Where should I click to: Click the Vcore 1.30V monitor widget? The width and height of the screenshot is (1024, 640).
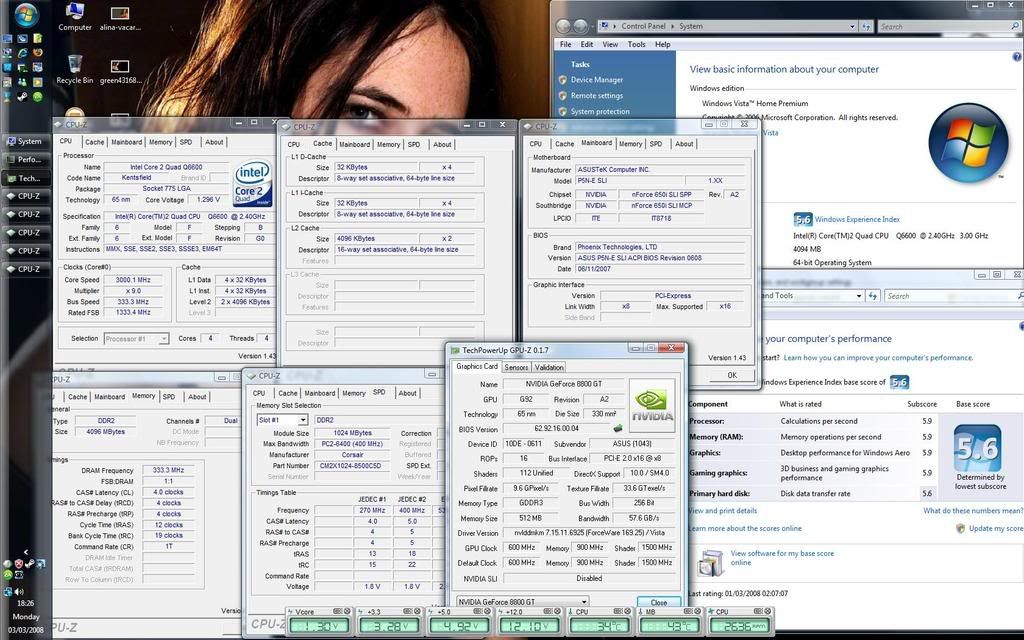tap(319, 620)
